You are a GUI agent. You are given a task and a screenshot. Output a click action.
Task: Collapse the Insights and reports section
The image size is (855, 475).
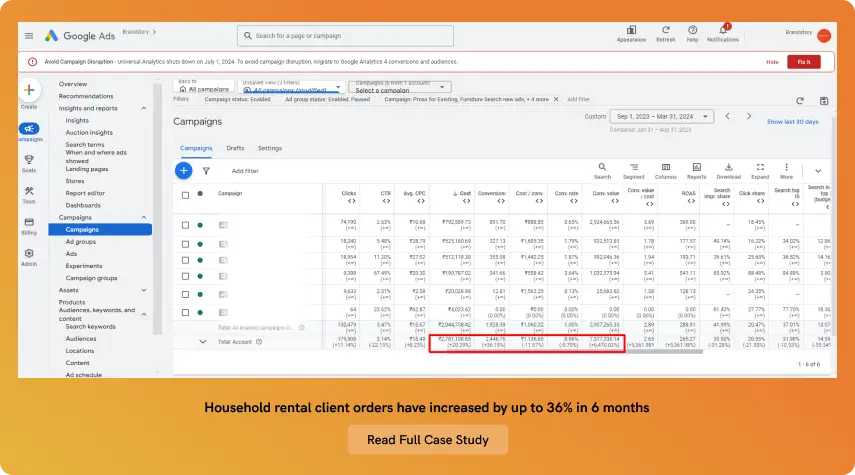[145, 108]
